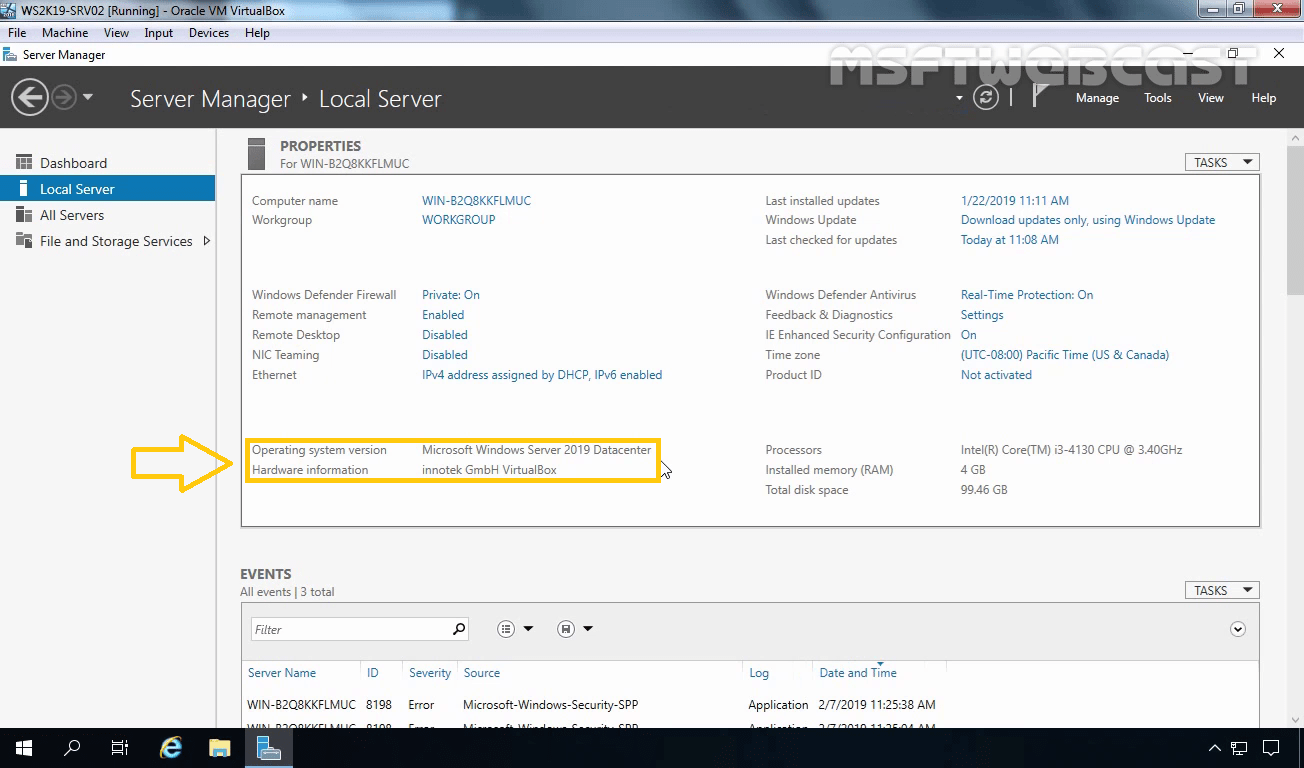Sort events by Severity column
Screen dimensions: 1304x768
430,673
